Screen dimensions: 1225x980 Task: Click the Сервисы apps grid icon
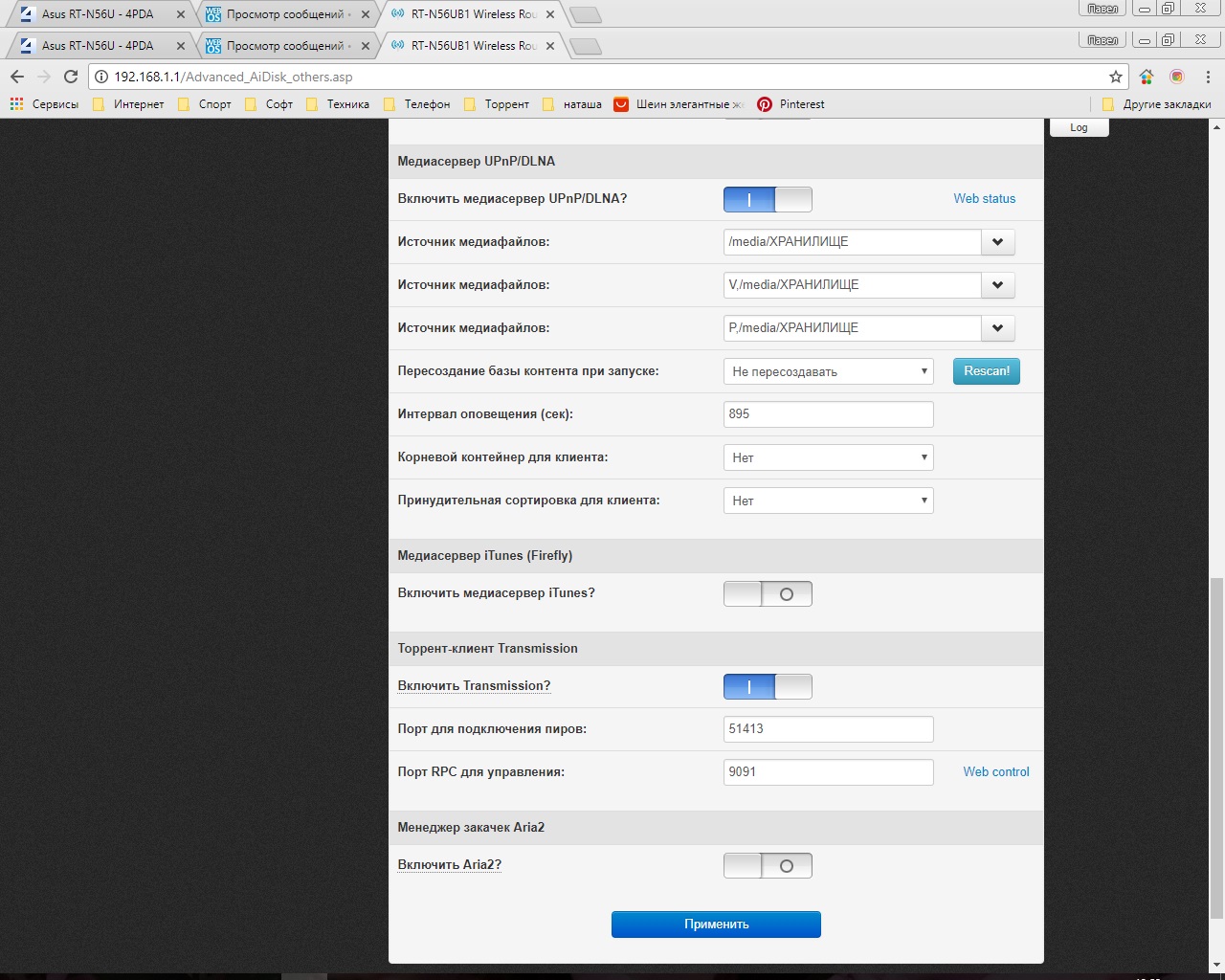coord(17,104)
